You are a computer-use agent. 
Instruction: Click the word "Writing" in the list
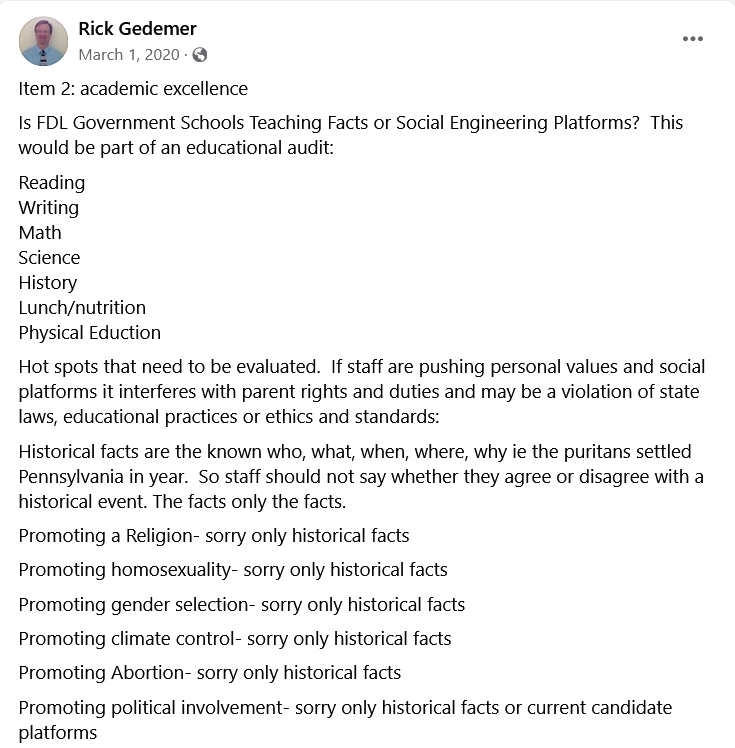point(49,208)
